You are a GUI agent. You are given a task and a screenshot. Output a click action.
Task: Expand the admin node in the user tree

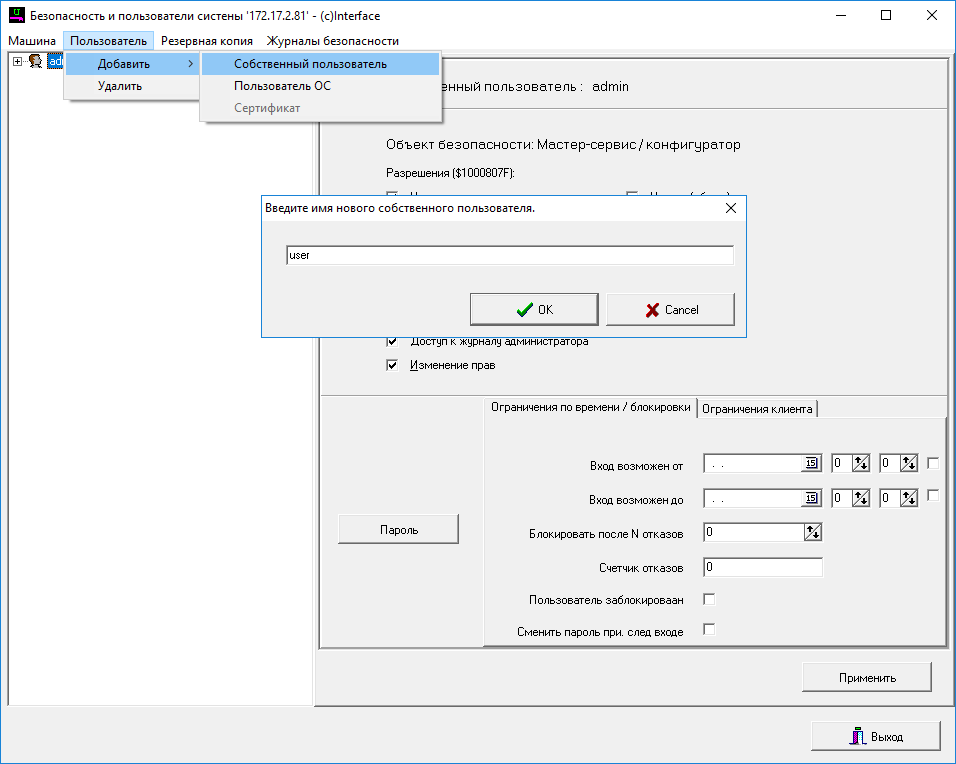[x=17, y=62]
